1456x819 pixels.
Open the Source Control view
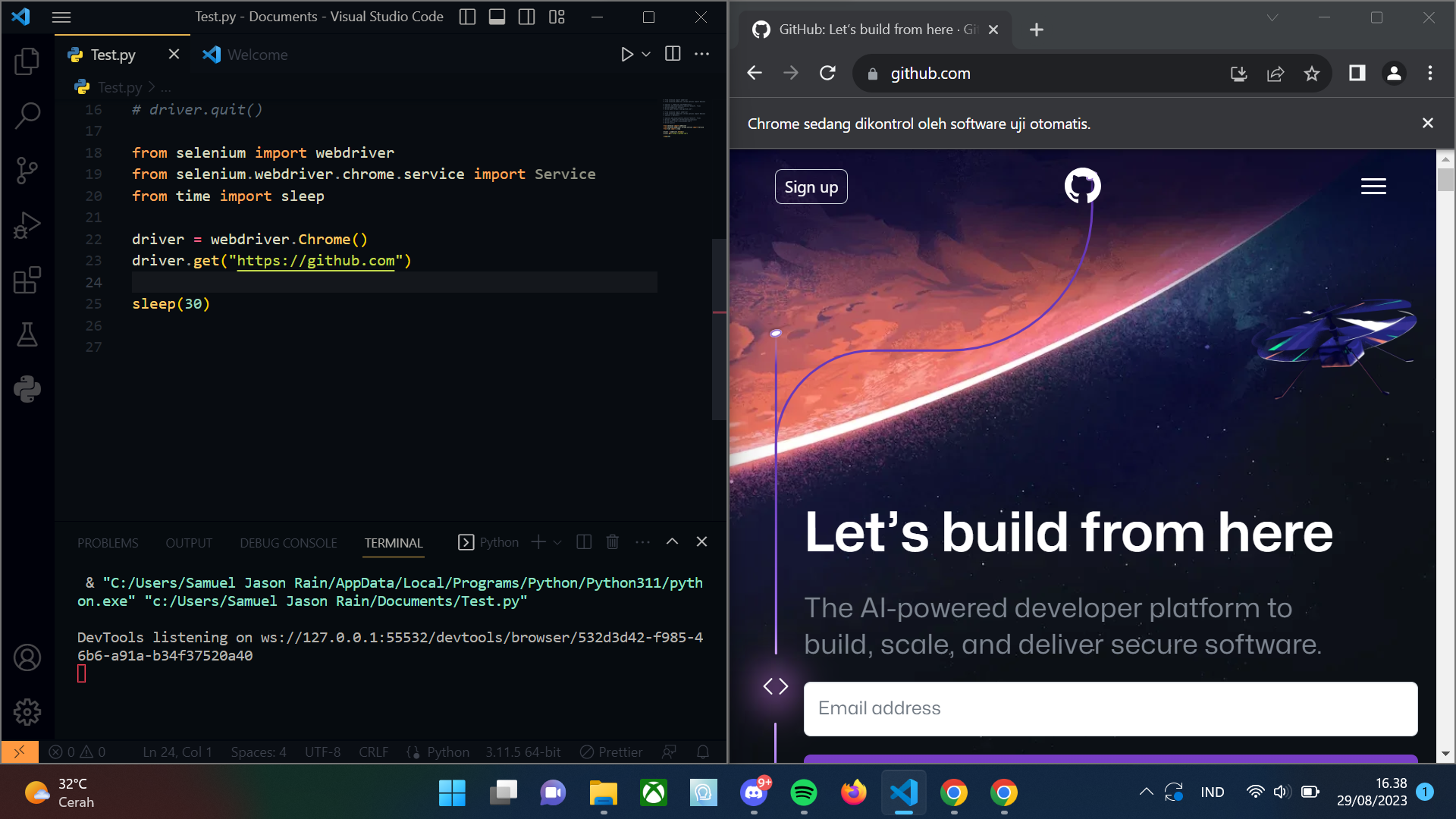(x=27, y=171)
